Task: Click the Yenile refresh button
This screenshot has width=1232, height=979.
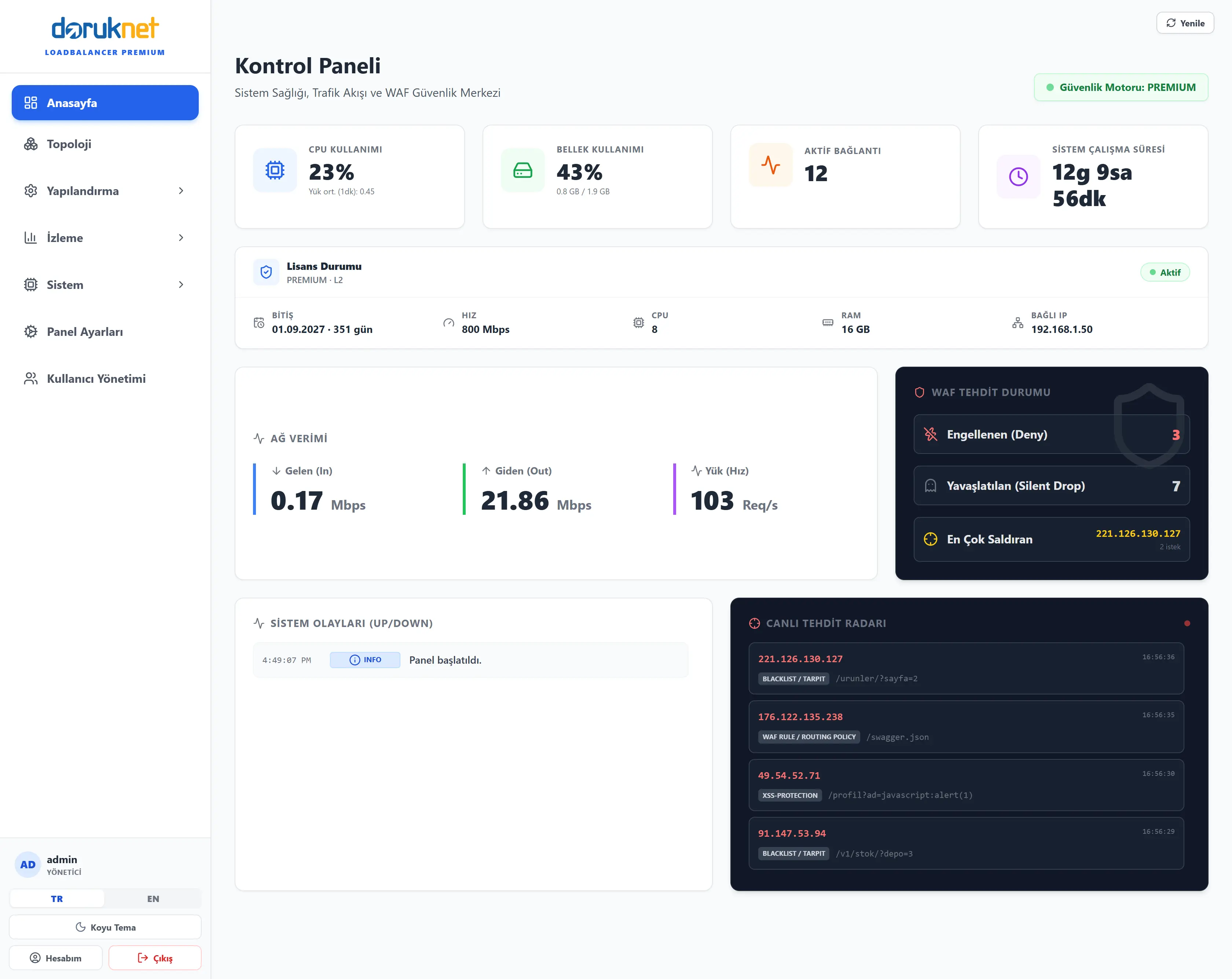Action: (x=1185, y=23)
